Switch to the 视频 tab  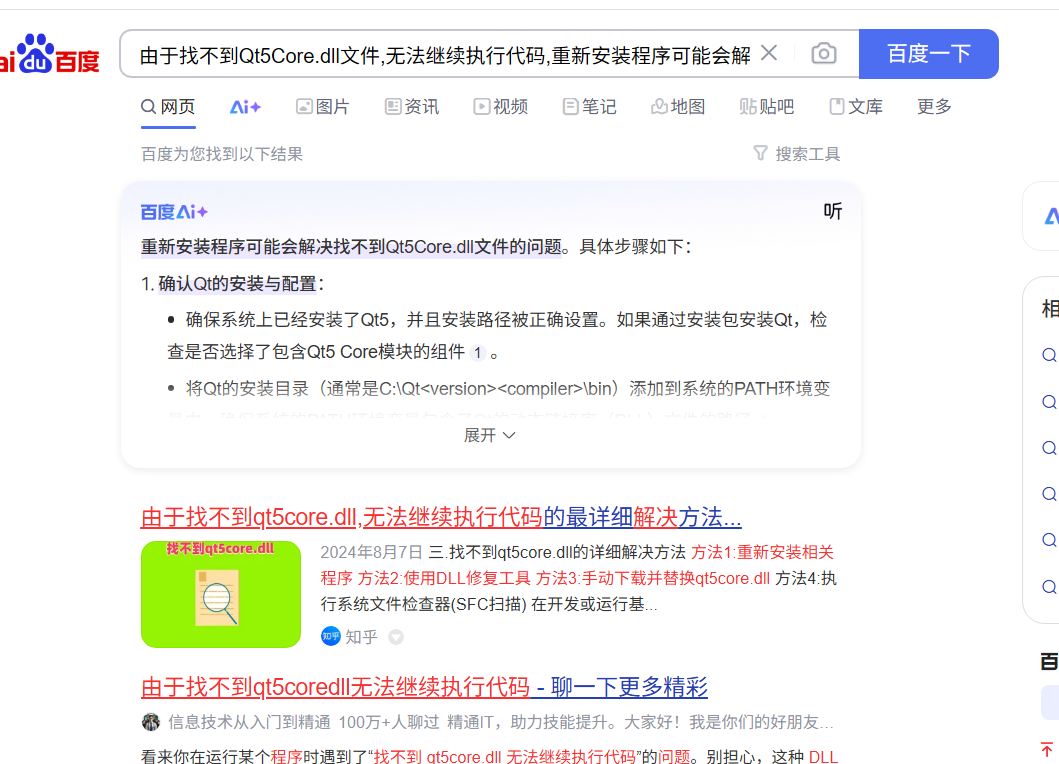click(x=500, y=107)
